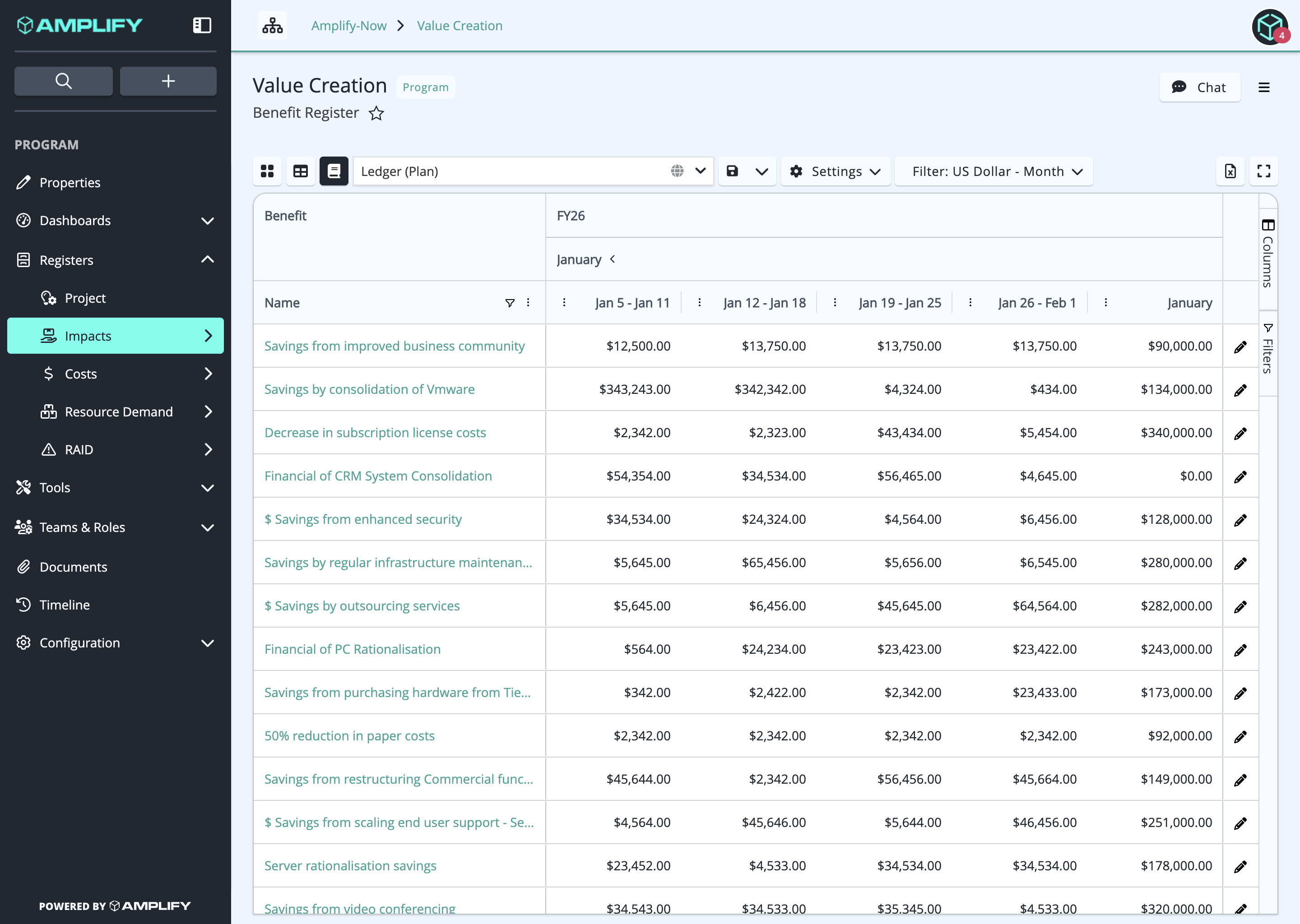Collapse the January column group
Screen dimensions: 1300x924
pos(613,259)
